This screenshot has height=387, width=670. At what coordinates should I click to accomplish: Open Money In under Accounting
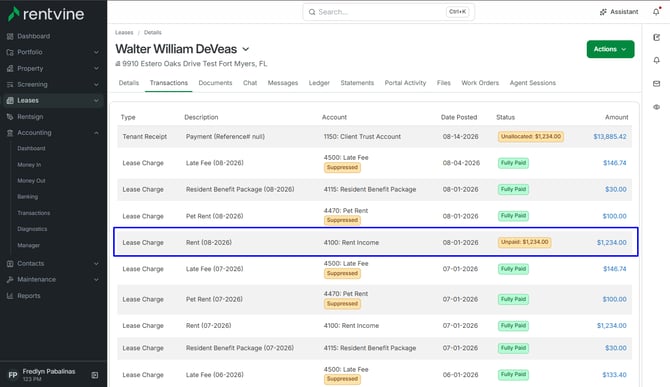pos(29,164)
